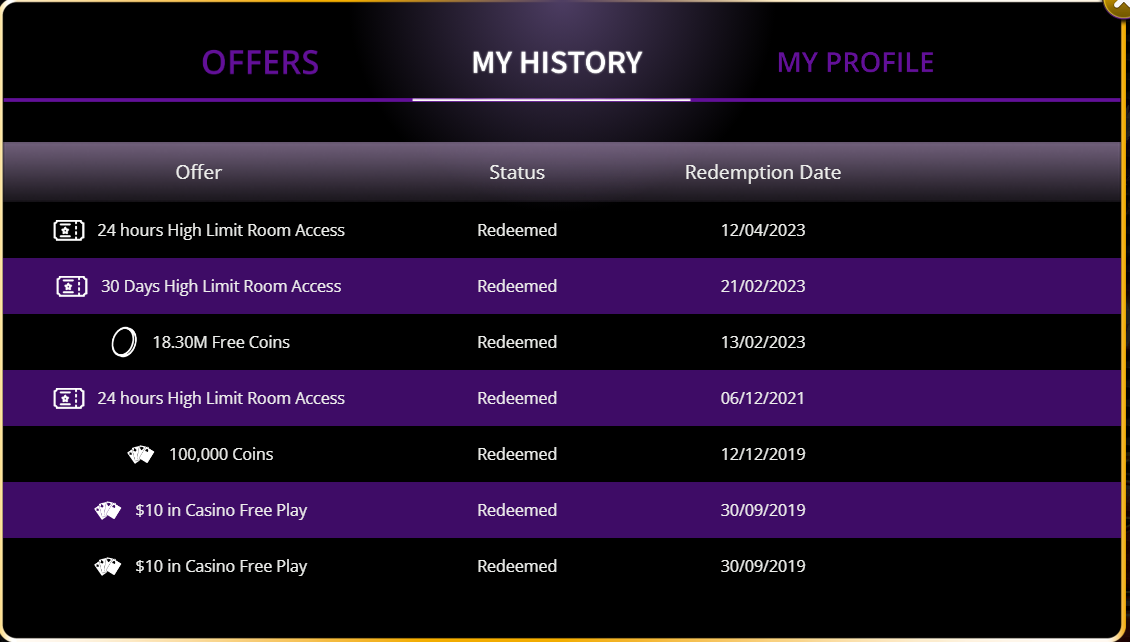Viewport: 1130px width, 642px height.
Task: Click the 12/12/2019 redemption date
Action: point(763,455)
